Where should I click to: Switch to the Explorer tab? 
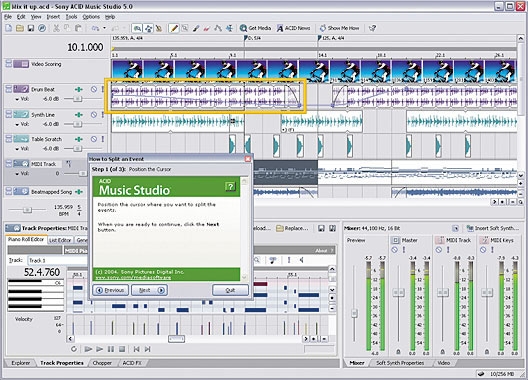click(21, 363)
